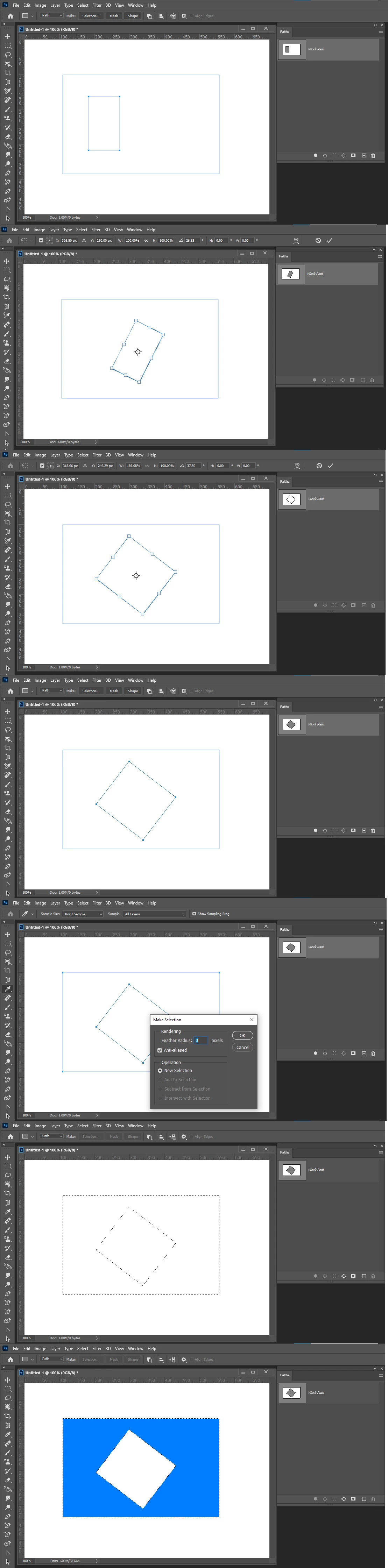The width and height of the screenshot is (388, 1568).
Task: Open Filter menu in the blue-filled canvas window
Action: click(97, 1349)
